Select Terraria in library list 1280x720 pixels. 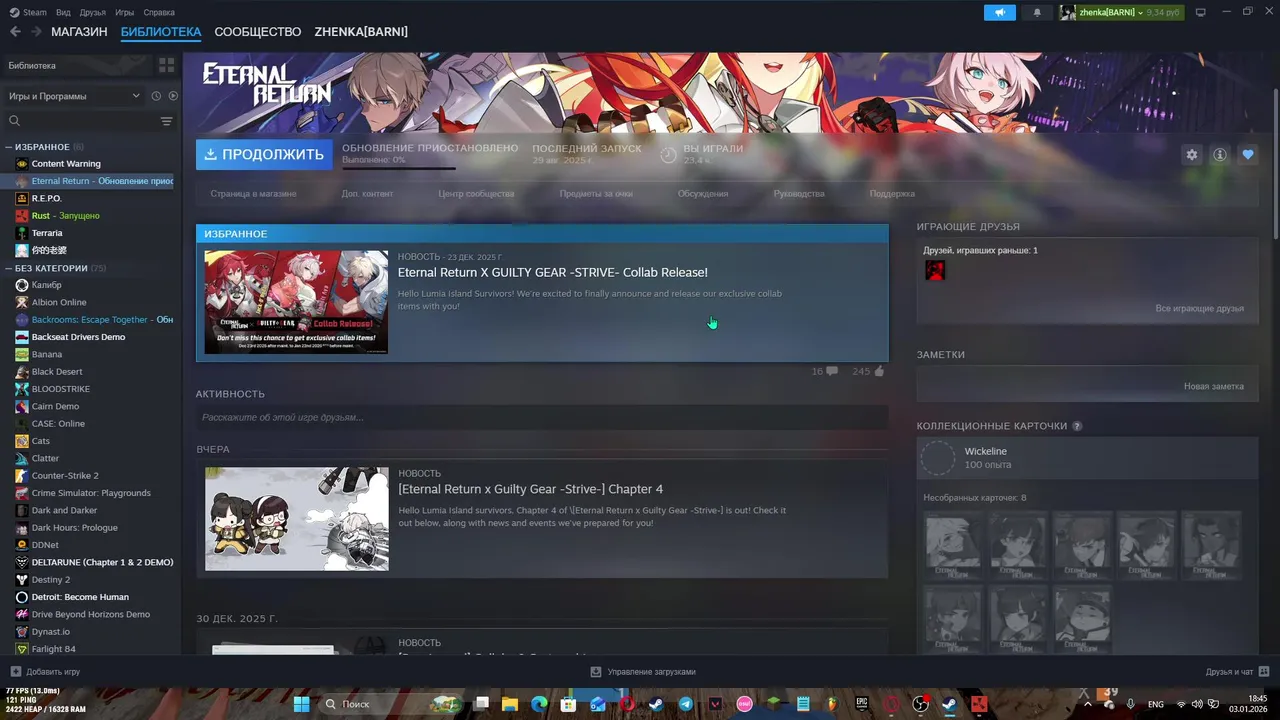(x=47, y=233)
